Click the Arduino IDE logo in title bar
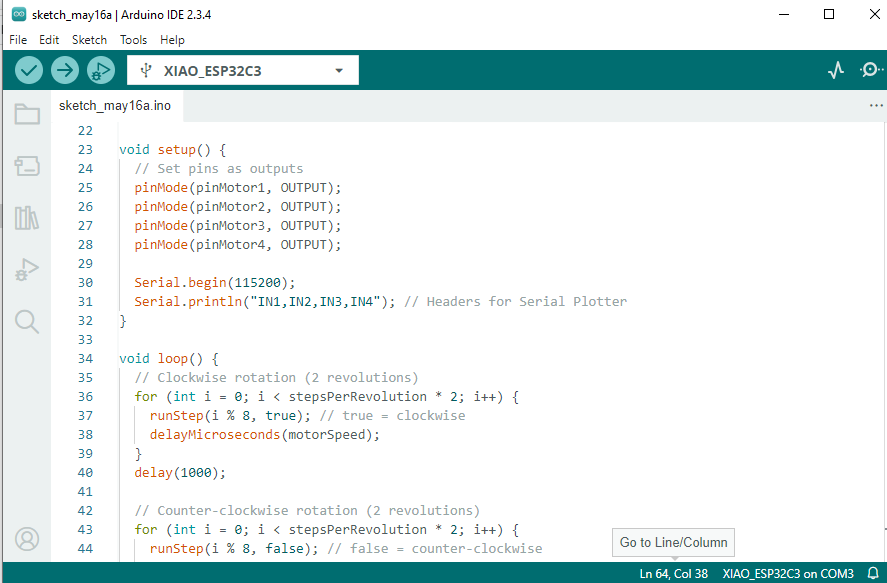Screen dimensions: 887x583 19,15
